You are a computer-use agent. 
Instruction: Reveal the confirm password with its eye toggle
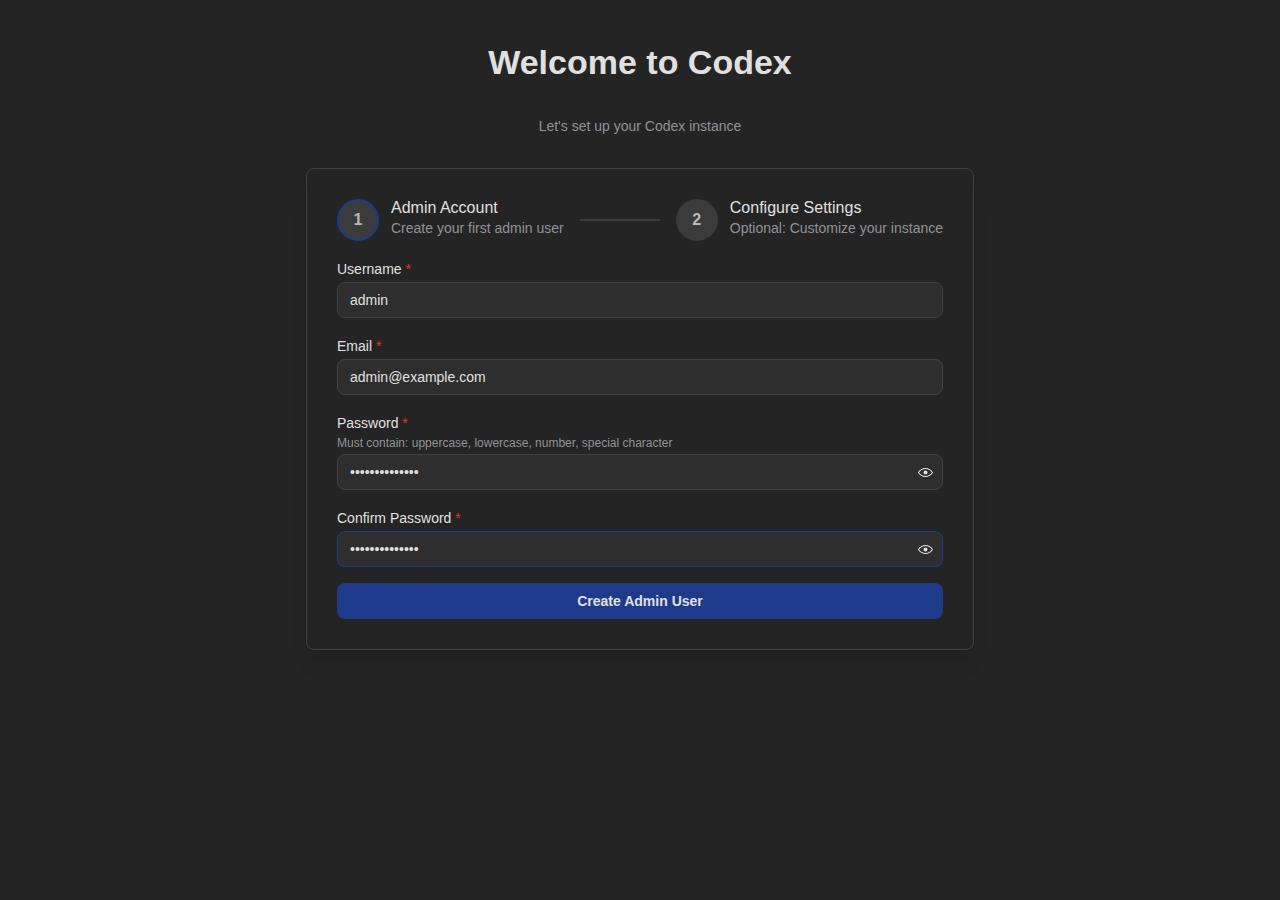[925, 548]
